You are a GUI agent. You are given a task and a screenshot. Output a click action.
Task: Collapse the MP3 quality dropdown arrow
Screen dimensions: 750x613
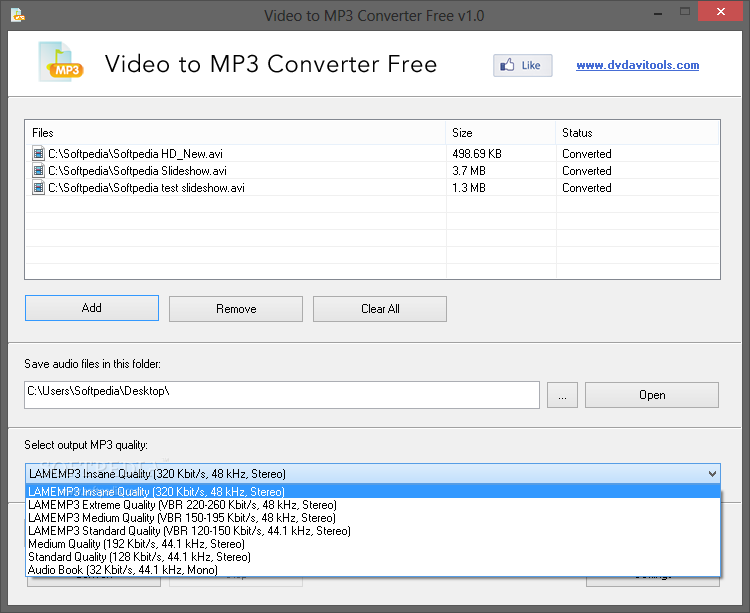(x=712, y=474)
